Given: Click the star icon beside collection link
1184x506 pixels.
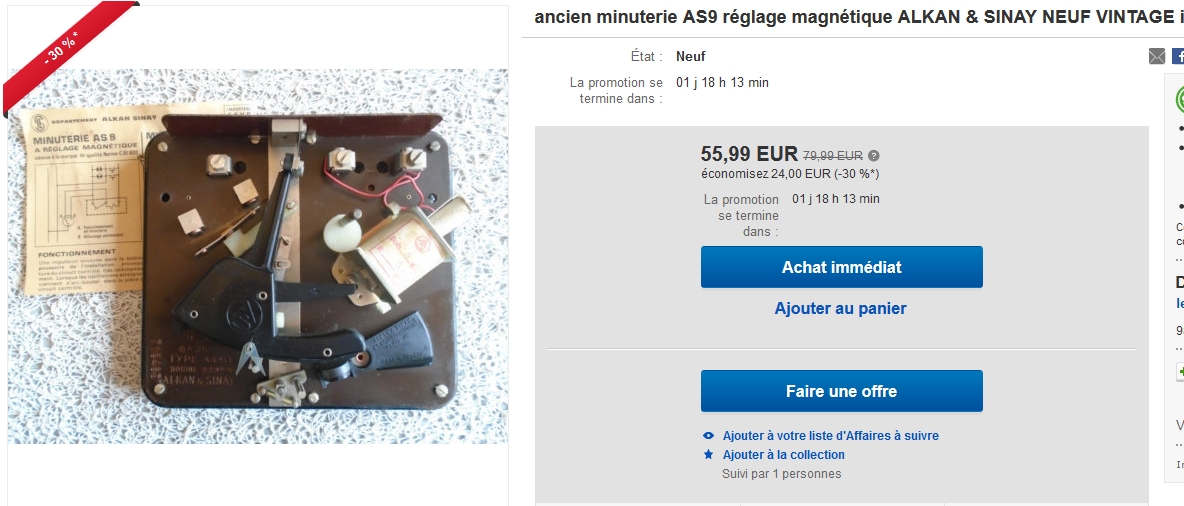Looking at the screenshot, I should 708,455.
